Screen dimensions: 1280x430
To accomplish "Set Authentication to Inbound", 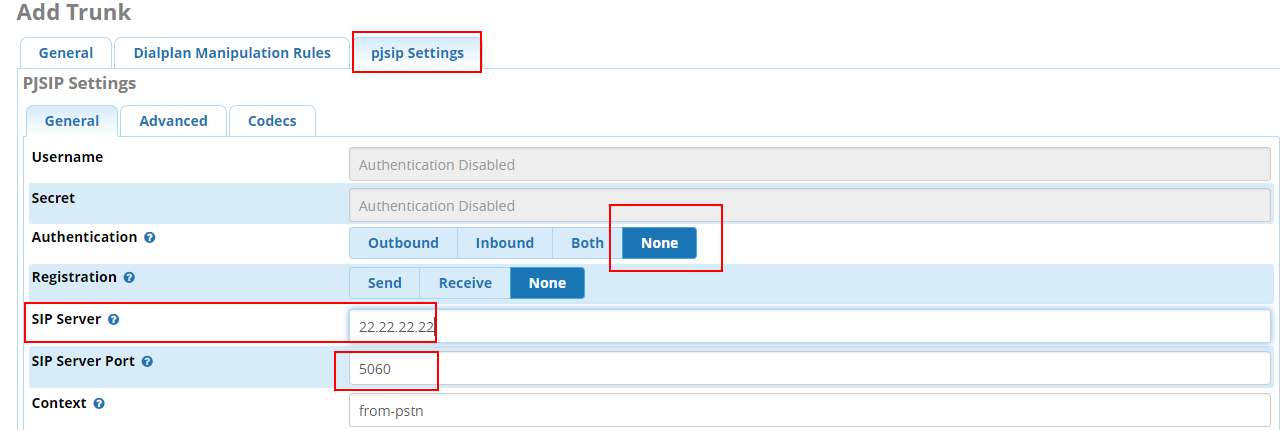I will pyautogui.click(x=504, y=243).
